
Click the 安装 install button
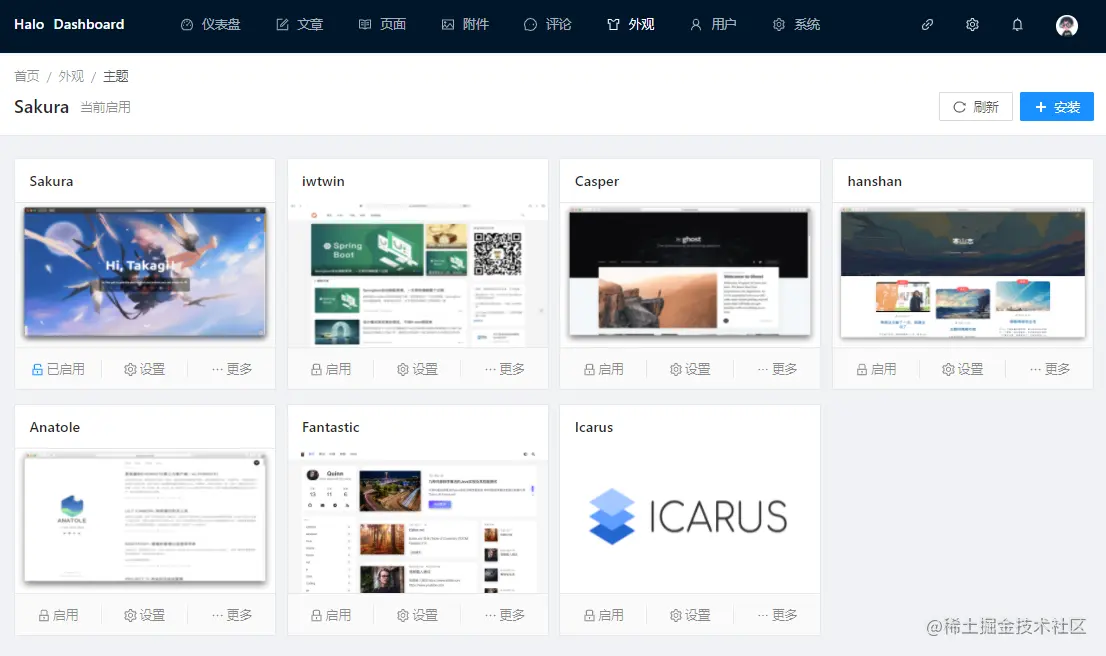tap(1057, 107)
